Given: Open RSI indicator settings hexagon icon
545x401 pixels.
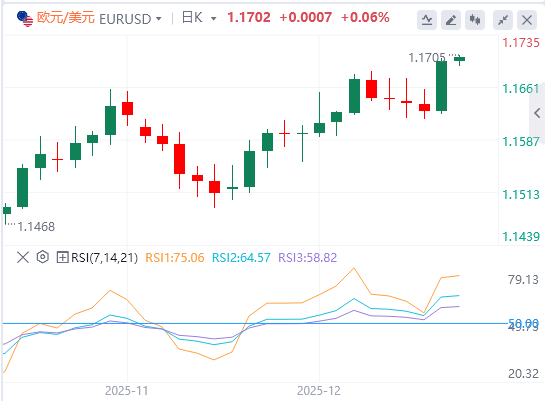Looking at the screenshot, I should tap(43, 257).
